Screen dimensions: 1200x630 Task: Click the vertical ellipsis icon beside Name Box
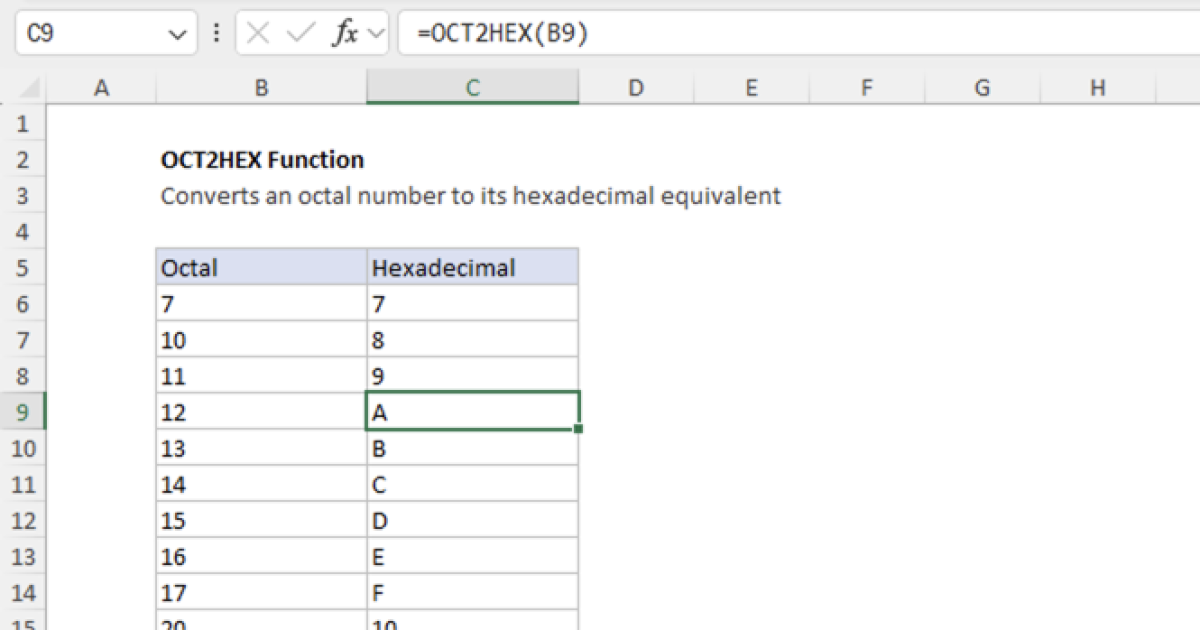pyautogui.click(x=216, y=33)
